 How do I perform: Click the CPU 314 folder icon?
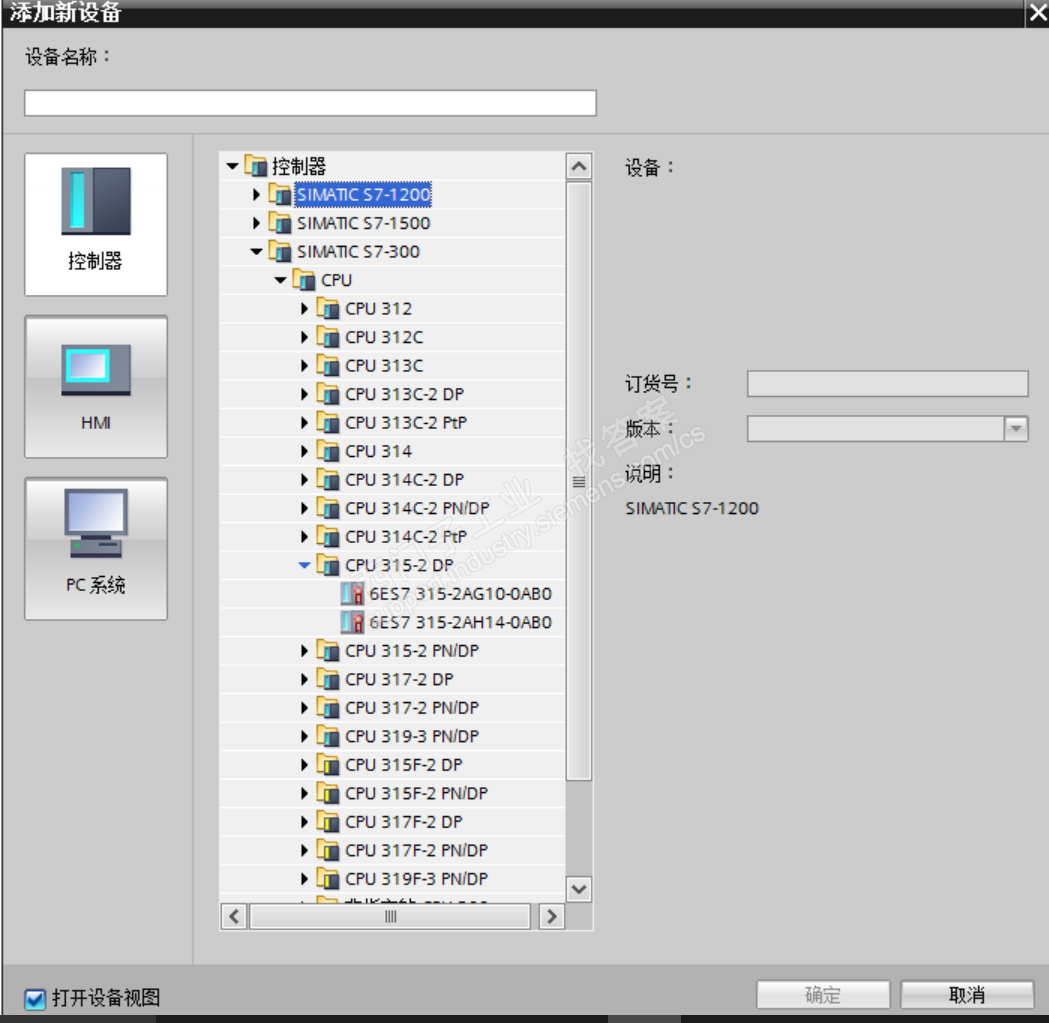click(328, 451)
